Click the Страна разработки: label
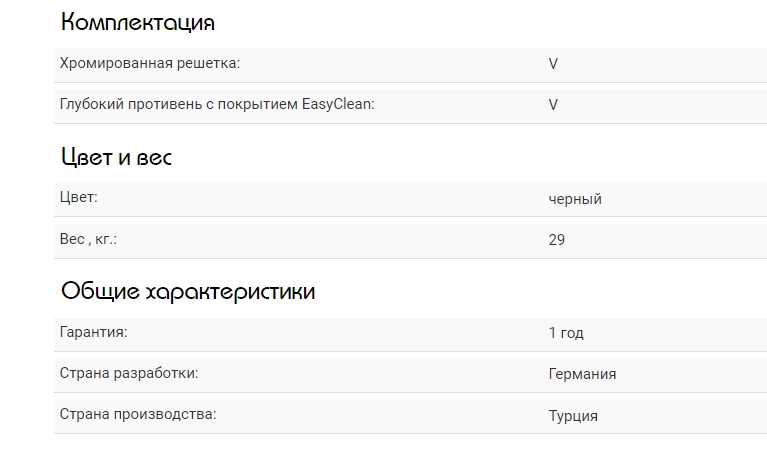The width and height of the screenshot is (767, 464). (129, 372)
